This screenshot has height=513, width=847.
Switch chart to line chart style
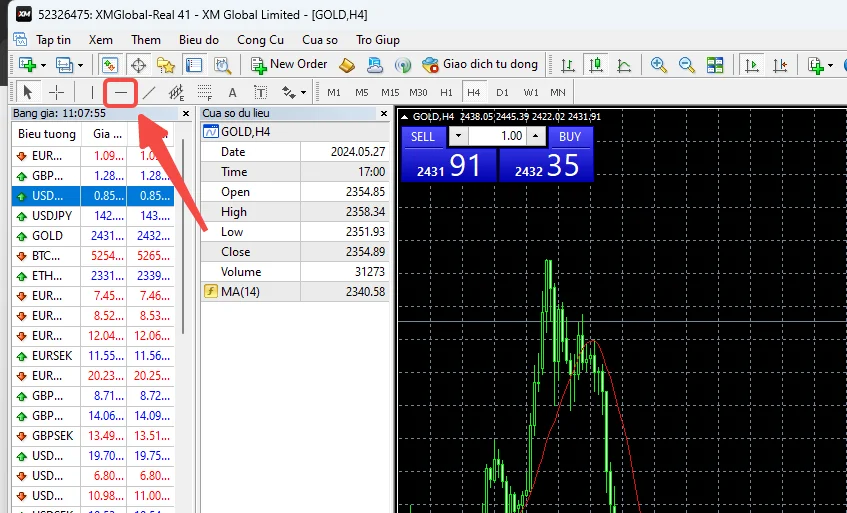pos(624,65)
